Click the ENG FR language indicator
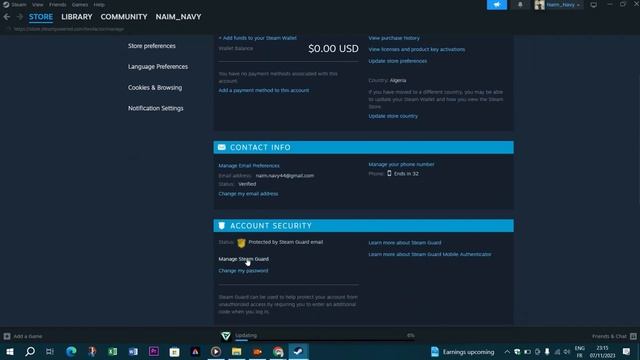The image size is (640, 360). [x=580, y=351]
